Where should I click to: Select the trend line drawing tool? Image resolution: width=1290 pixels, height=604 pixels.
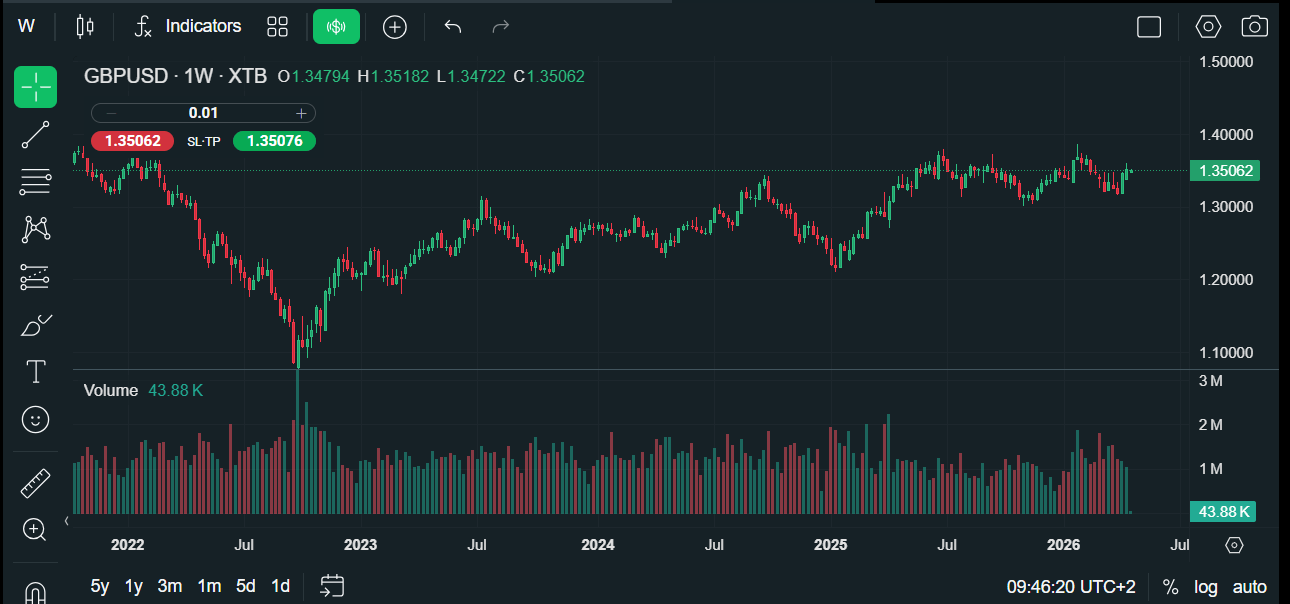tap(35, 134)
